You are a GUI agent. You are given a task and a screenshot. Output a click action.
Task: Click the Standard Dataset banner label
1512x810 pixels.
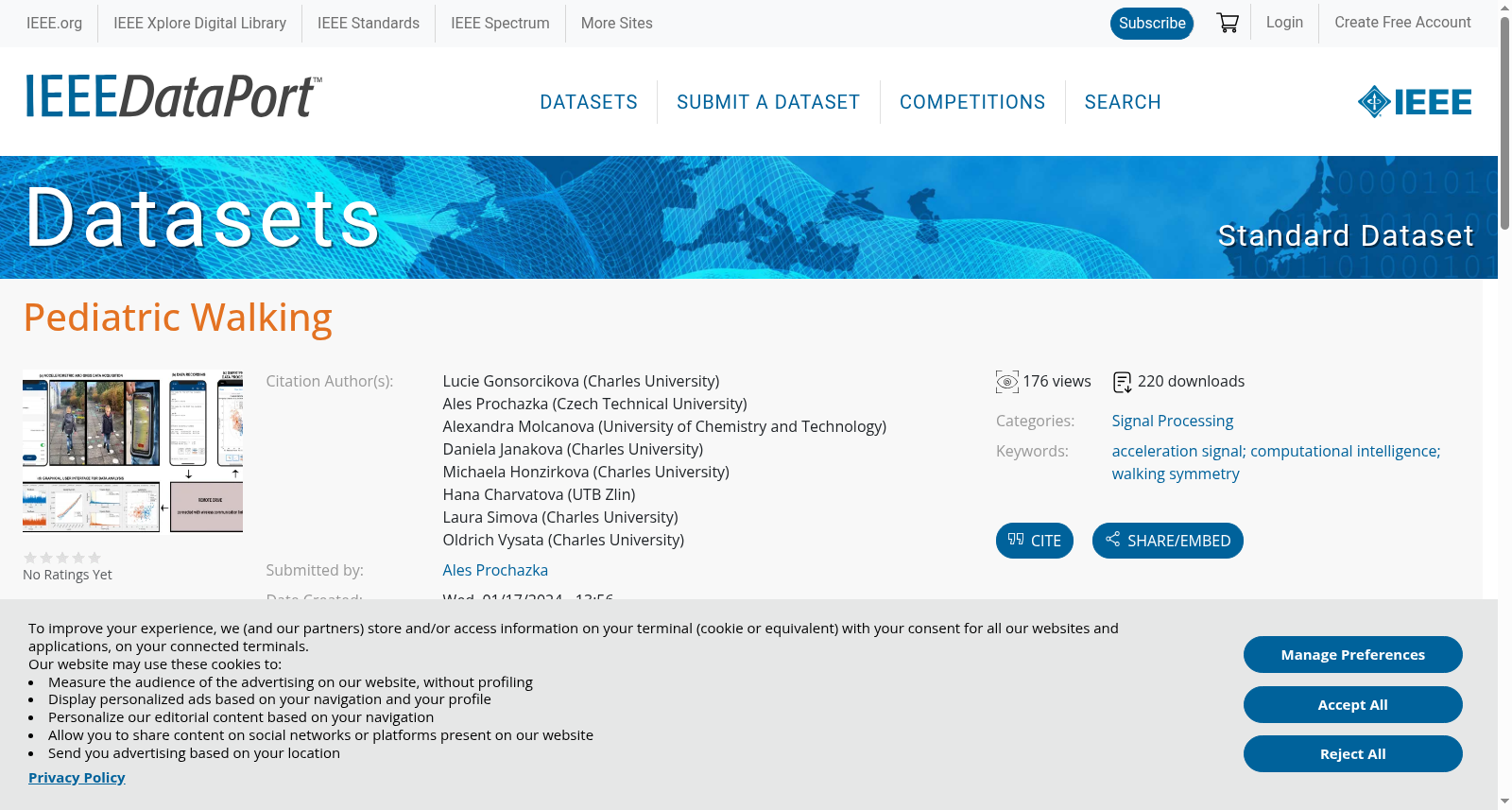1346,235
